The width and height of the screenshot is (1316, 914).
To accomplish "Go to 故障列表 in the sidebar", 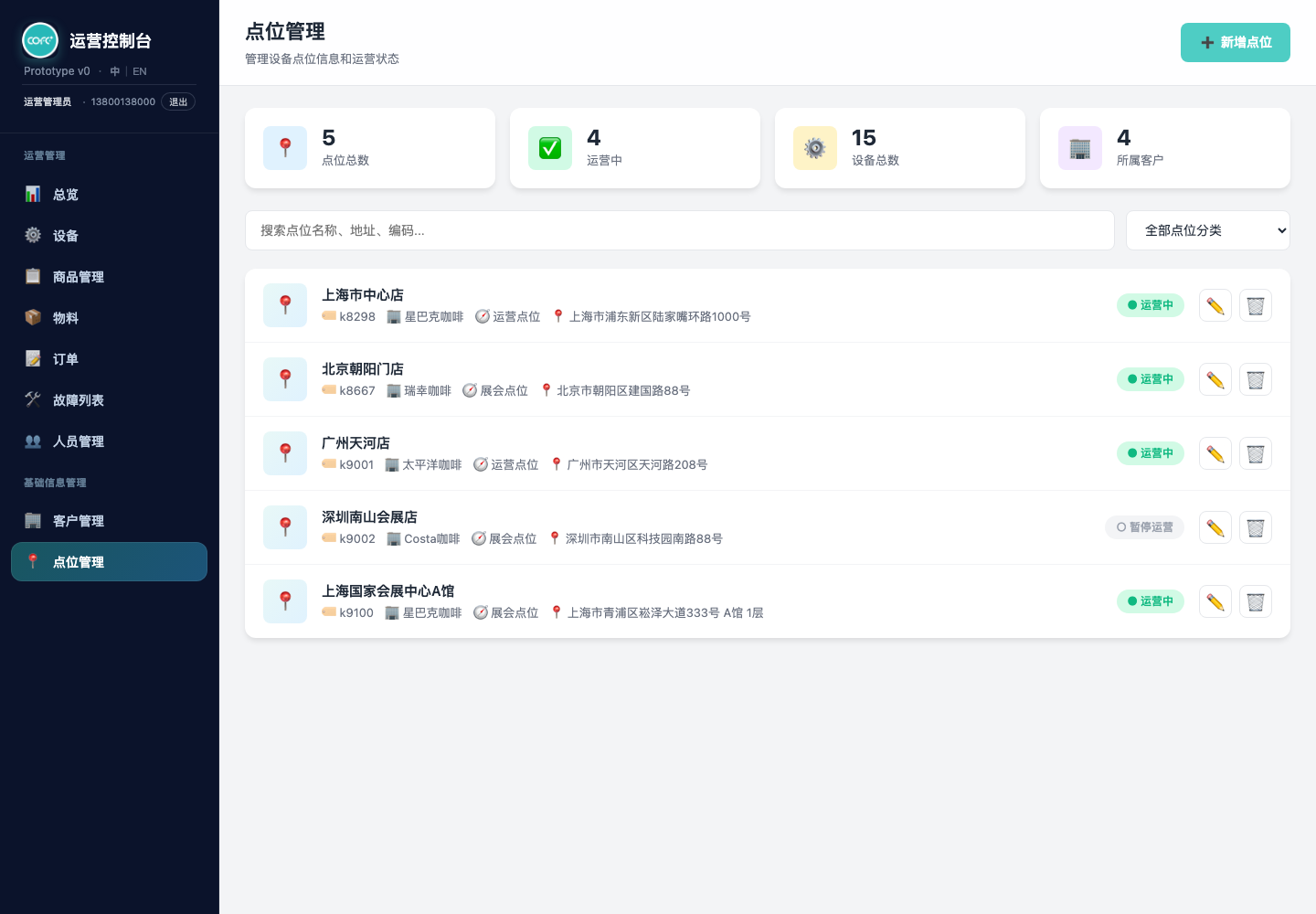I will click(x=109, y=400).
